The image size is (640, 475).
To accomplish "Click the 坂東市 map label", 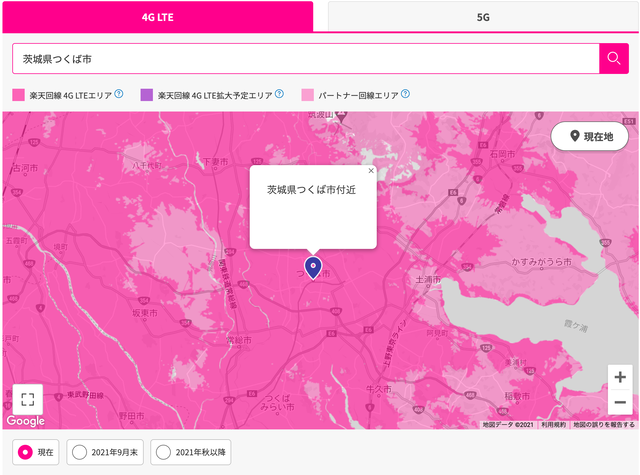I will coord(144,313).
